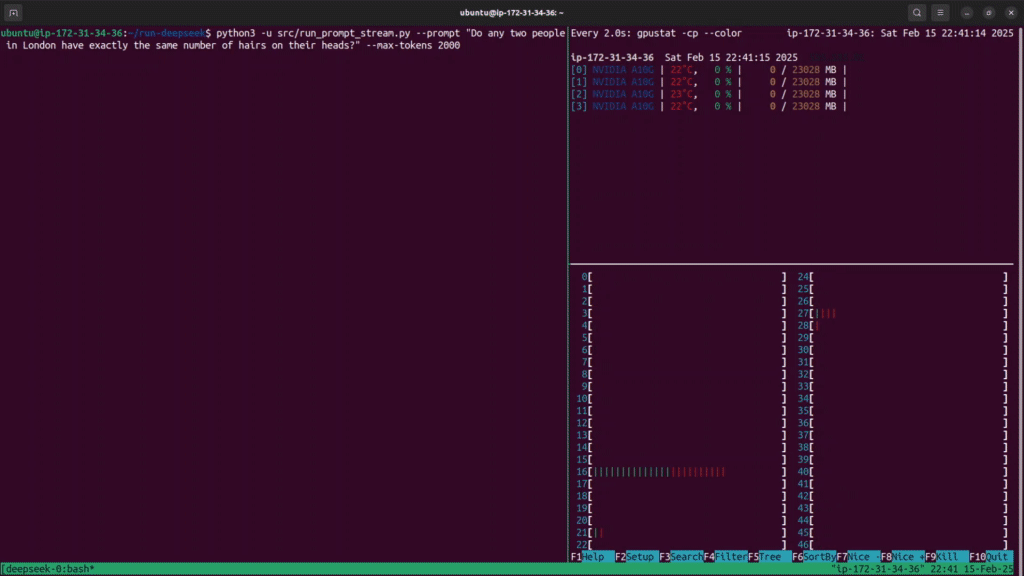Click the new tab icon in title bar

tap(13, 12)
